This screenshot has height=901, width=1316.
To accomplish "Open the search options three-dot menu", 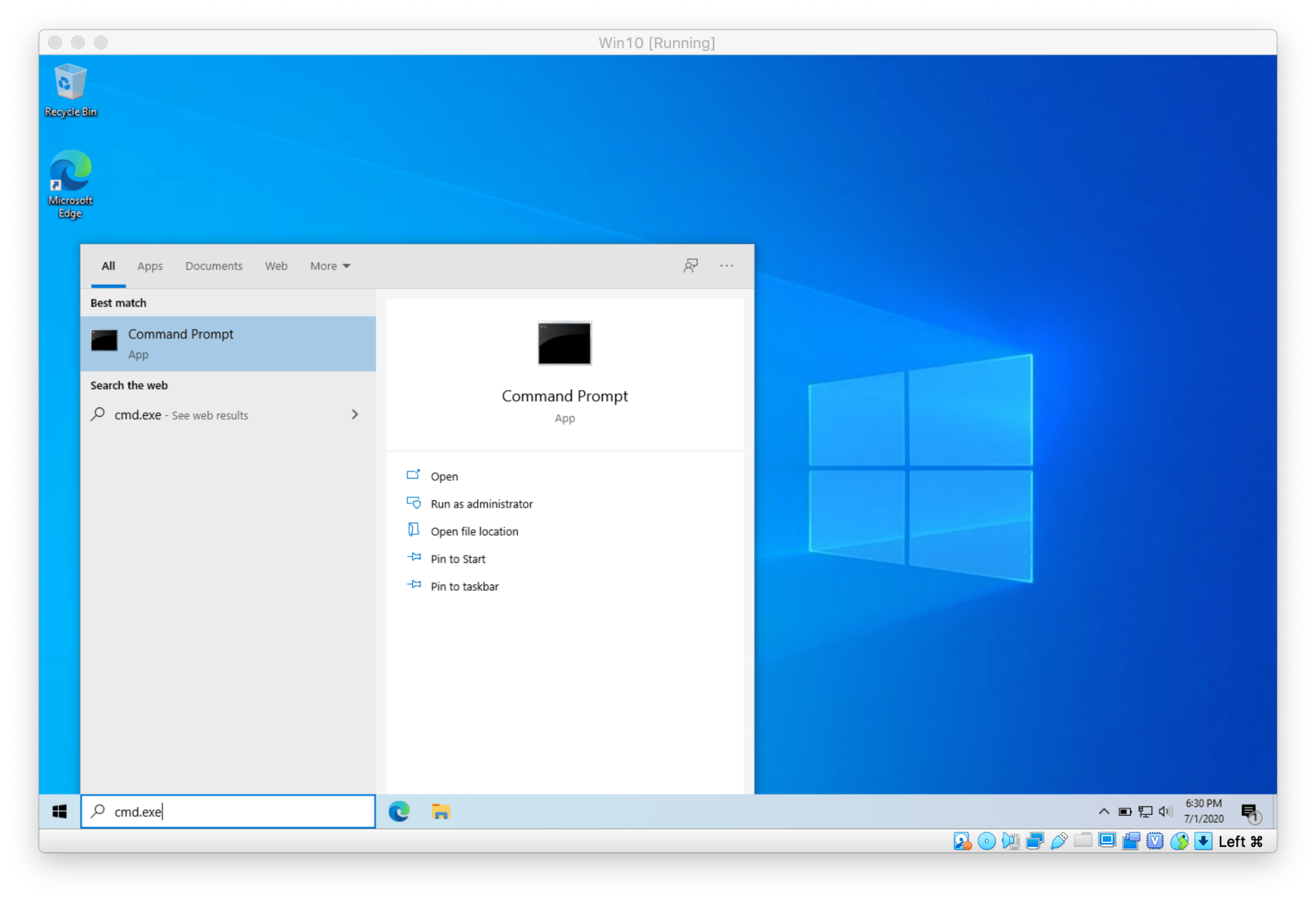I will [x=726, y=266].
